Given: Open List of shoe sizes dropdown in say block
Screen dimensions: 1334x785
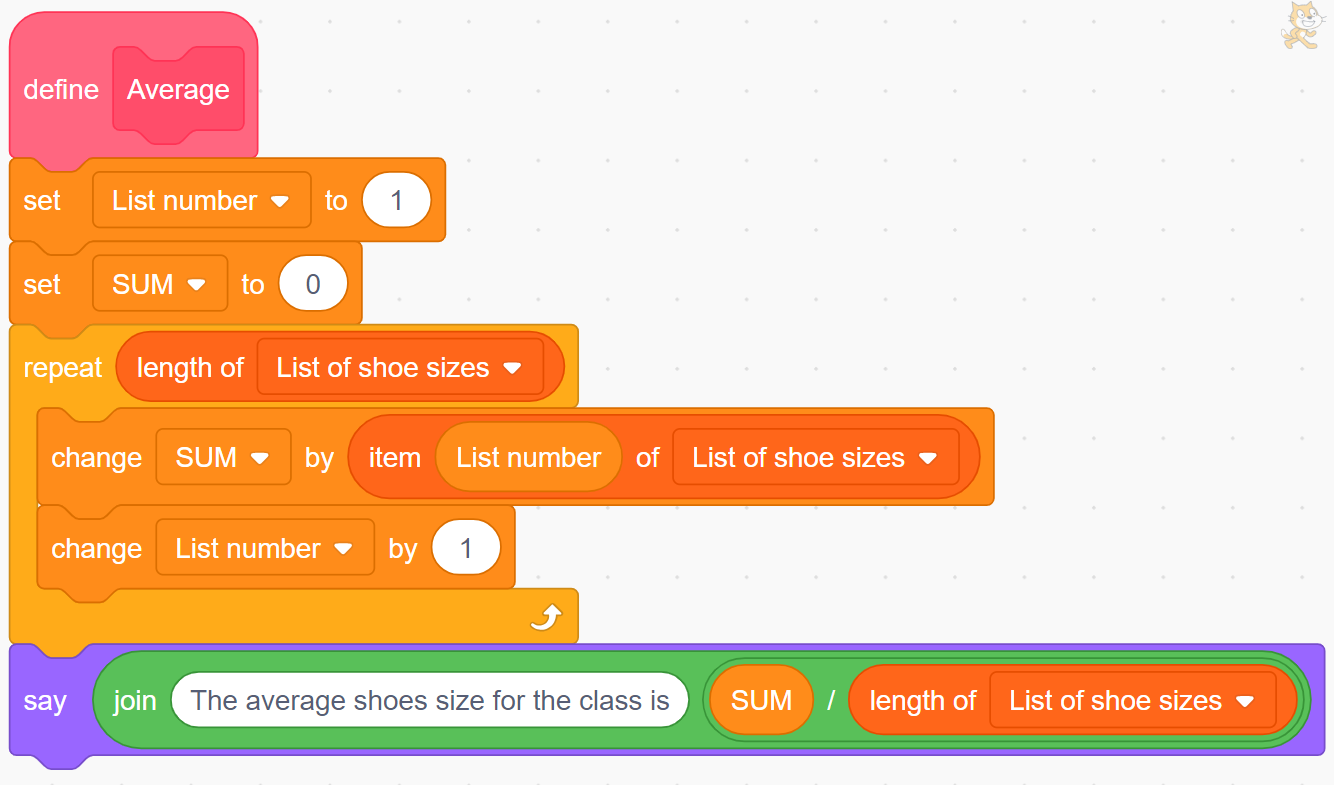Looking at the screenshot, I should pyautogui.click(x=1245, y=701).
